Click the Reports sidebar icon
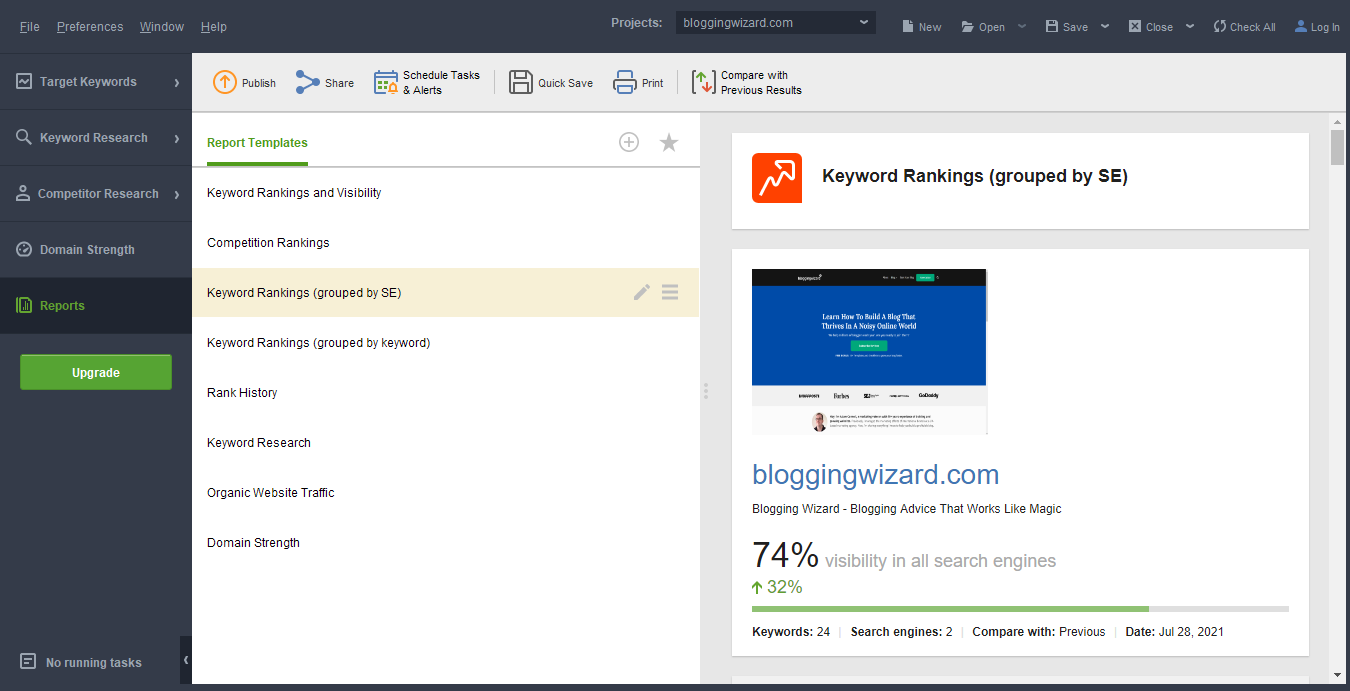This screenshot has height=691, width=1350. coord(24,306)
